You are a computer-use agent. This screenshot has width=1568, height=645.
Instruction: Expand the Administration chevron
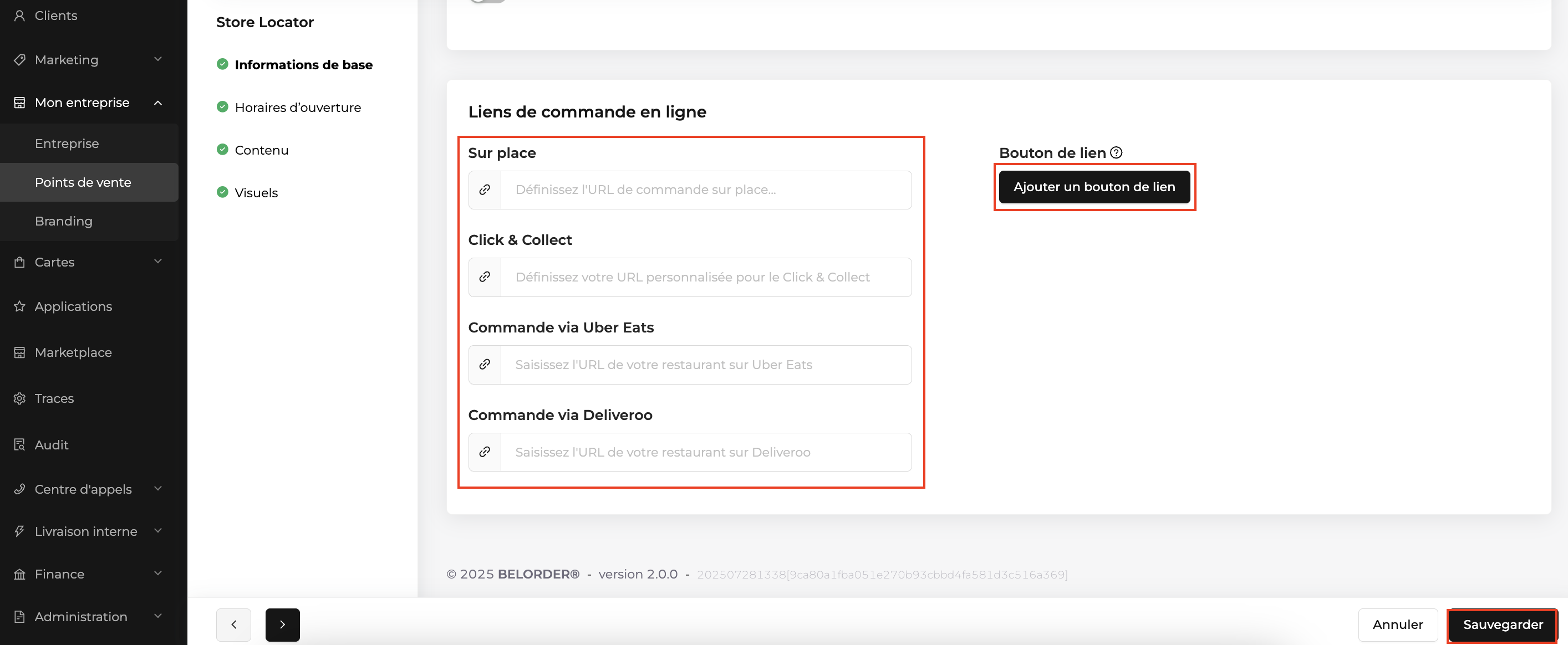pyautogui.click(x=158, y=616)
